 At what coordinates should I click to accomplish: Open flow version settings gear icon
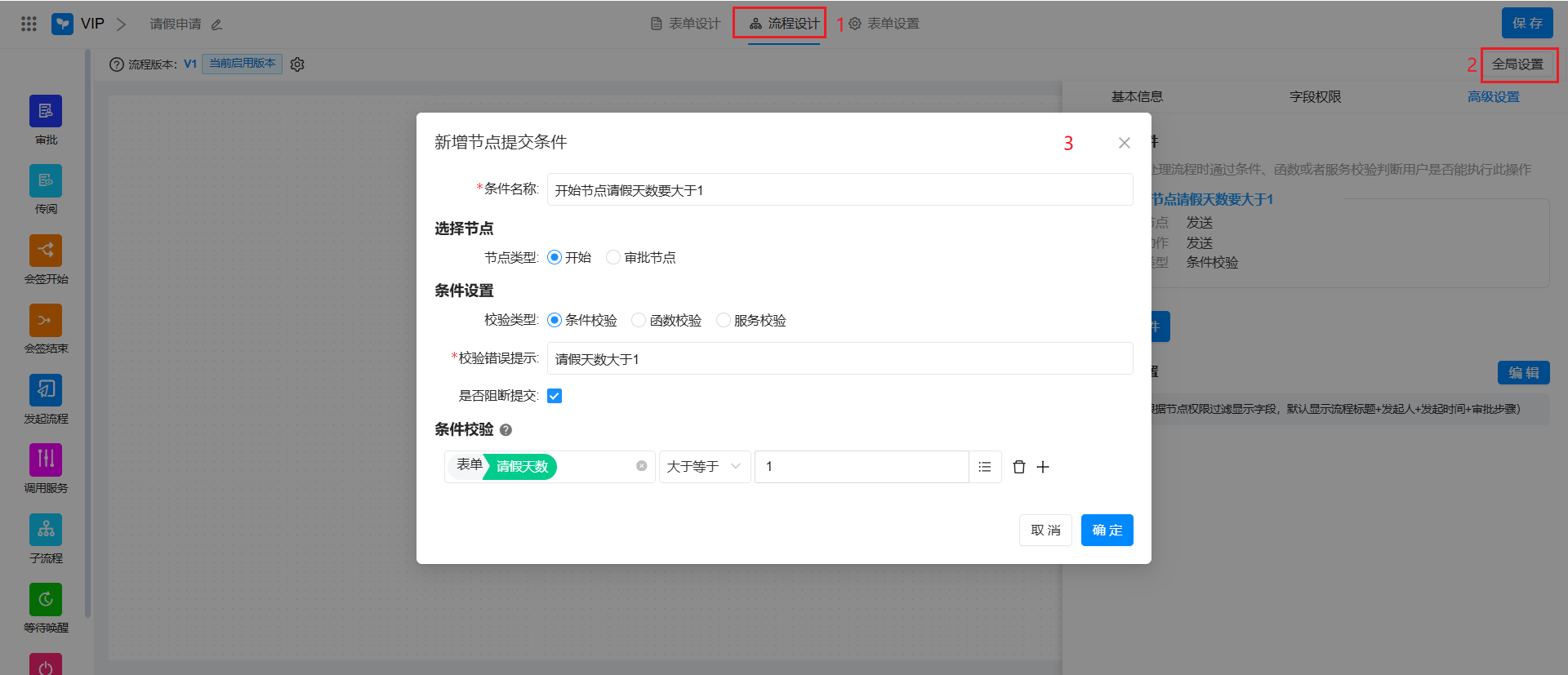[297, 64]
